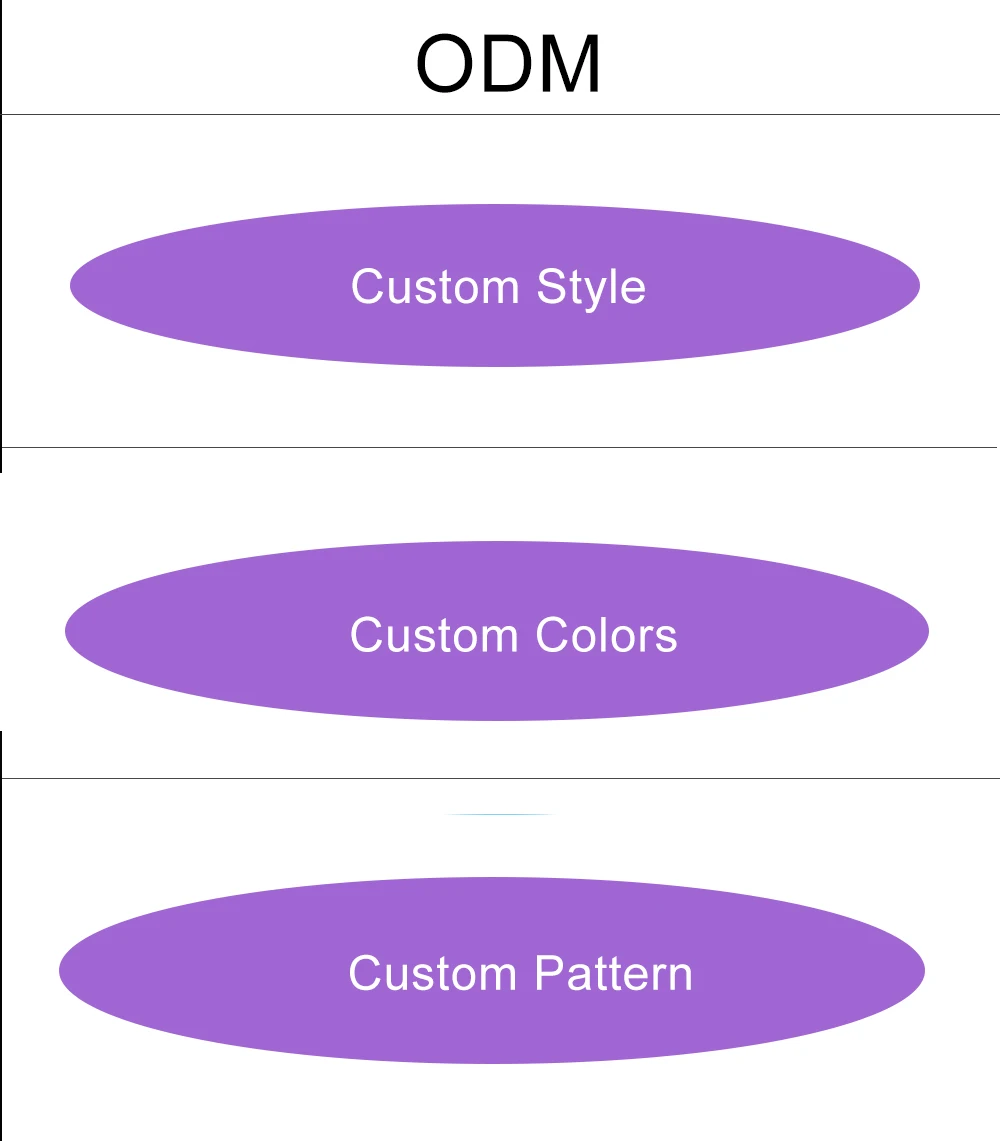Click the letter O in ODM title
This screenshot has width=1000, height=1141.
point(446,66)
